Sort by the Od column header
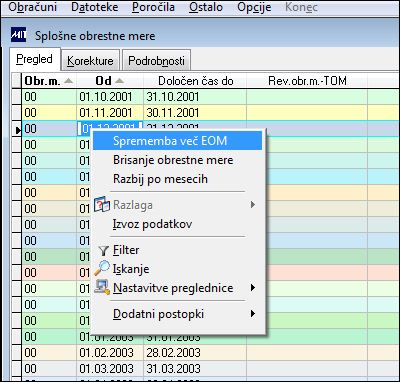This screenshot has height=382, width=400. click(110, 81)
